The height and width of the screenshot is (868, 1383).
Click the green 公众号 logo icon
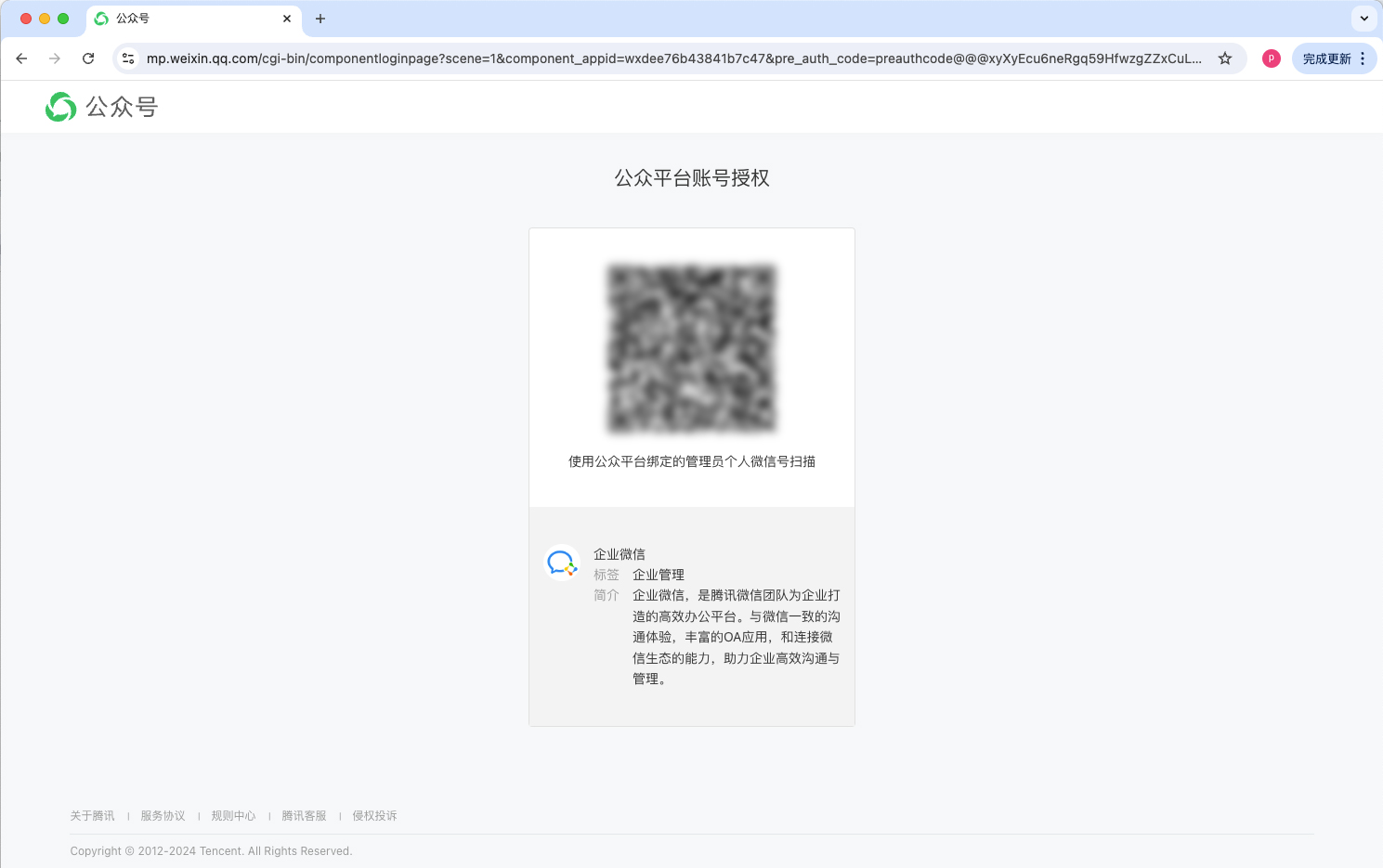coord(61,107)
